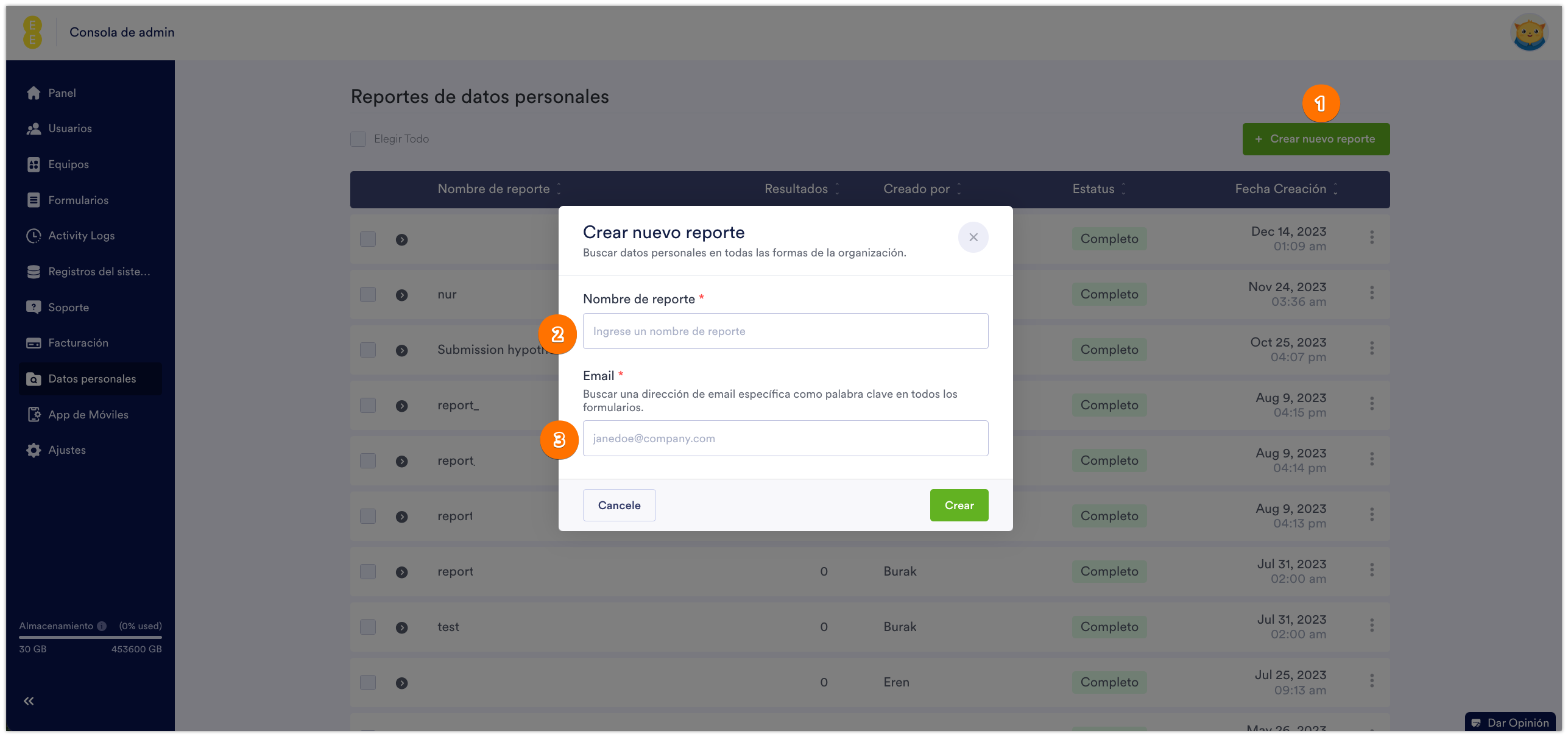Click the Activity Logs clock icon

(x=34, y=236)
